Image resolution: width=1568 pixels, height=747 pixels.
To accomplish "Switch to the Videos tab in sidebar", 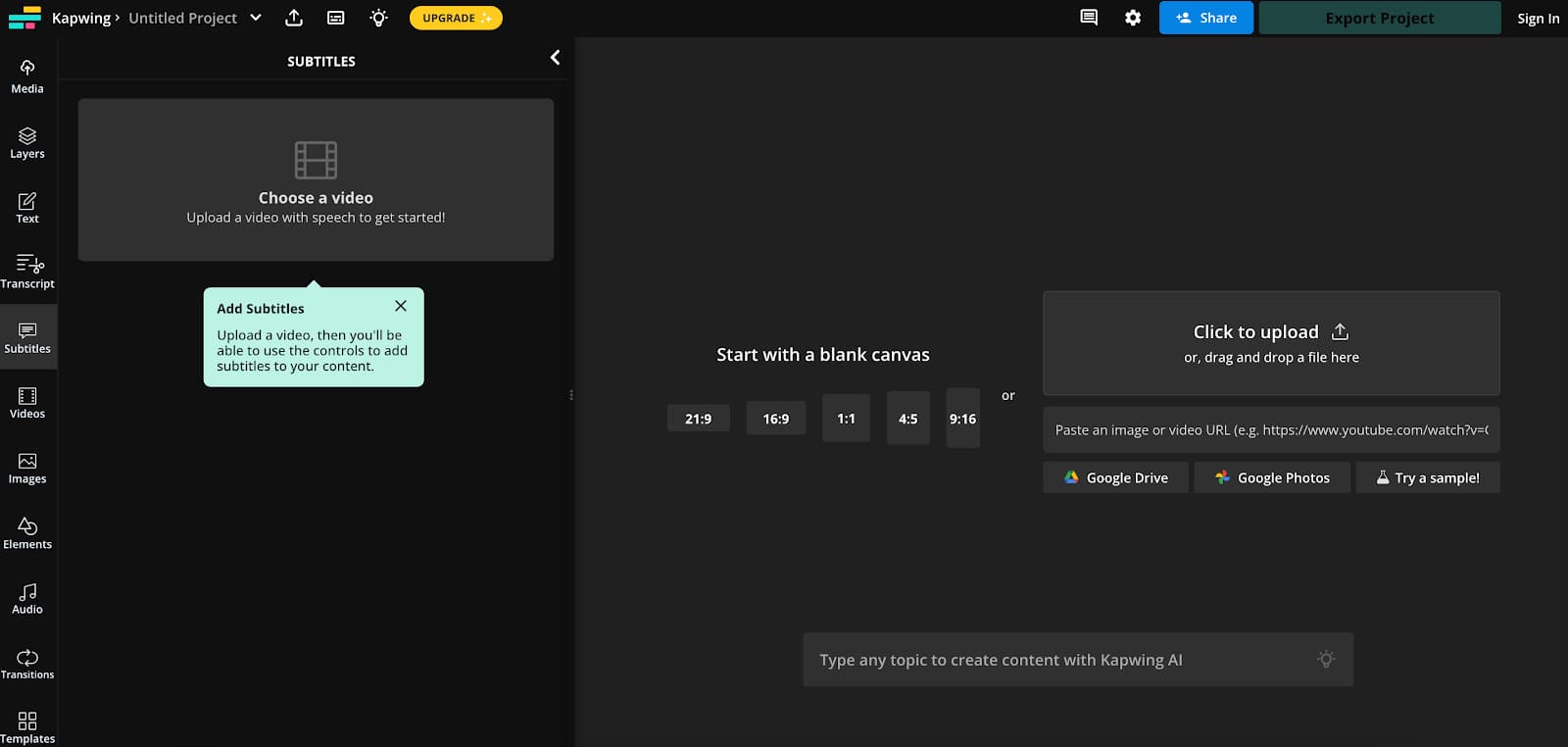I will tap(27, 402).
